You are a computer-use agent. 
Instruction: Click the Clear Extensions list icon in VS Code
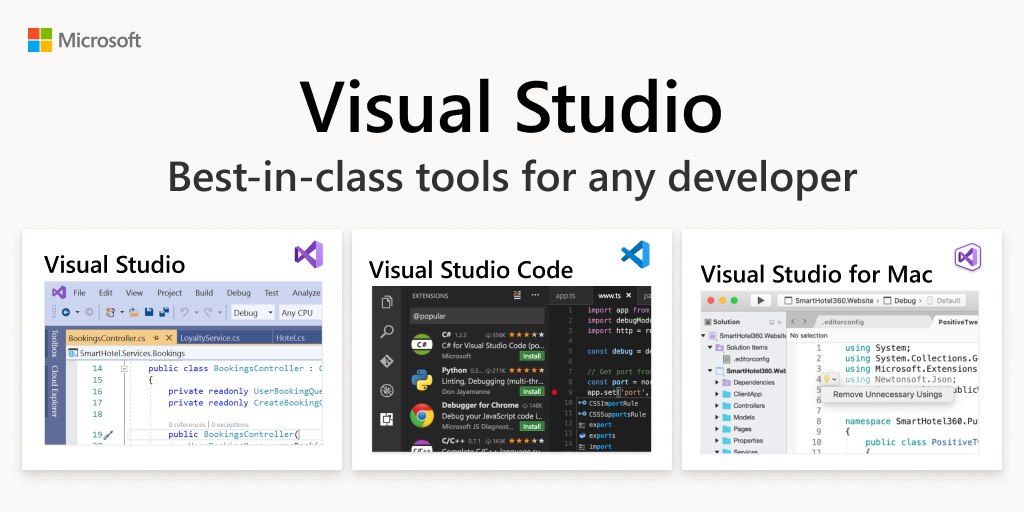click(x=517, y=295)
